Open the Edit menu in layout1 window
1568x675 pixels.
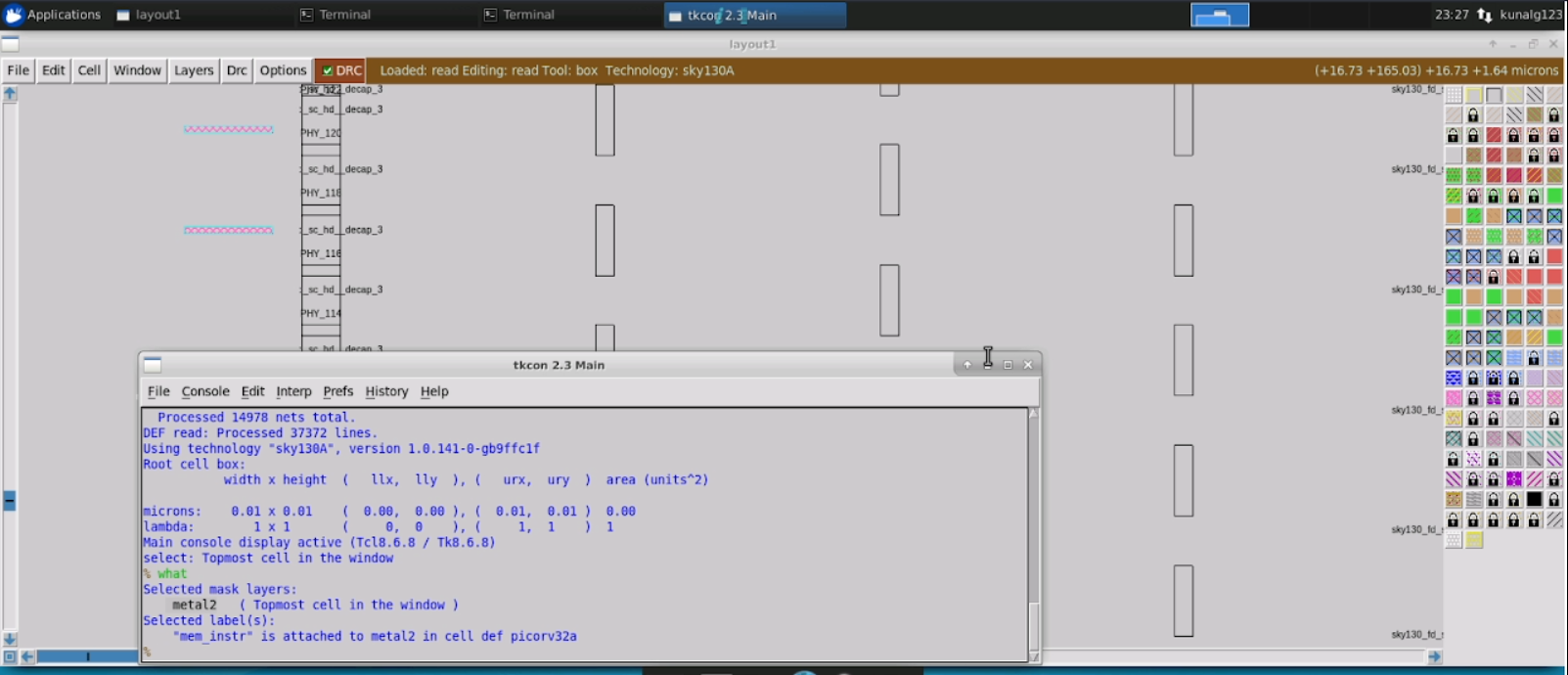[x=54, y=70]
